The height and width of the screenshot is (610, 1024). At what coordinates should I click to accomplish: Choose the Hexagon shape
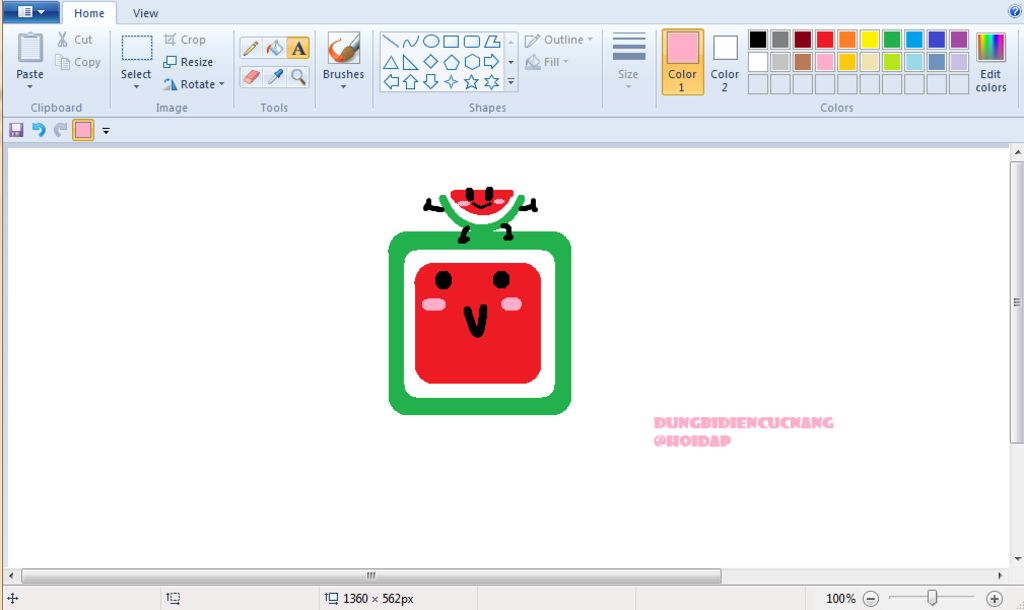pyautogui.click(x=472, y=62)
